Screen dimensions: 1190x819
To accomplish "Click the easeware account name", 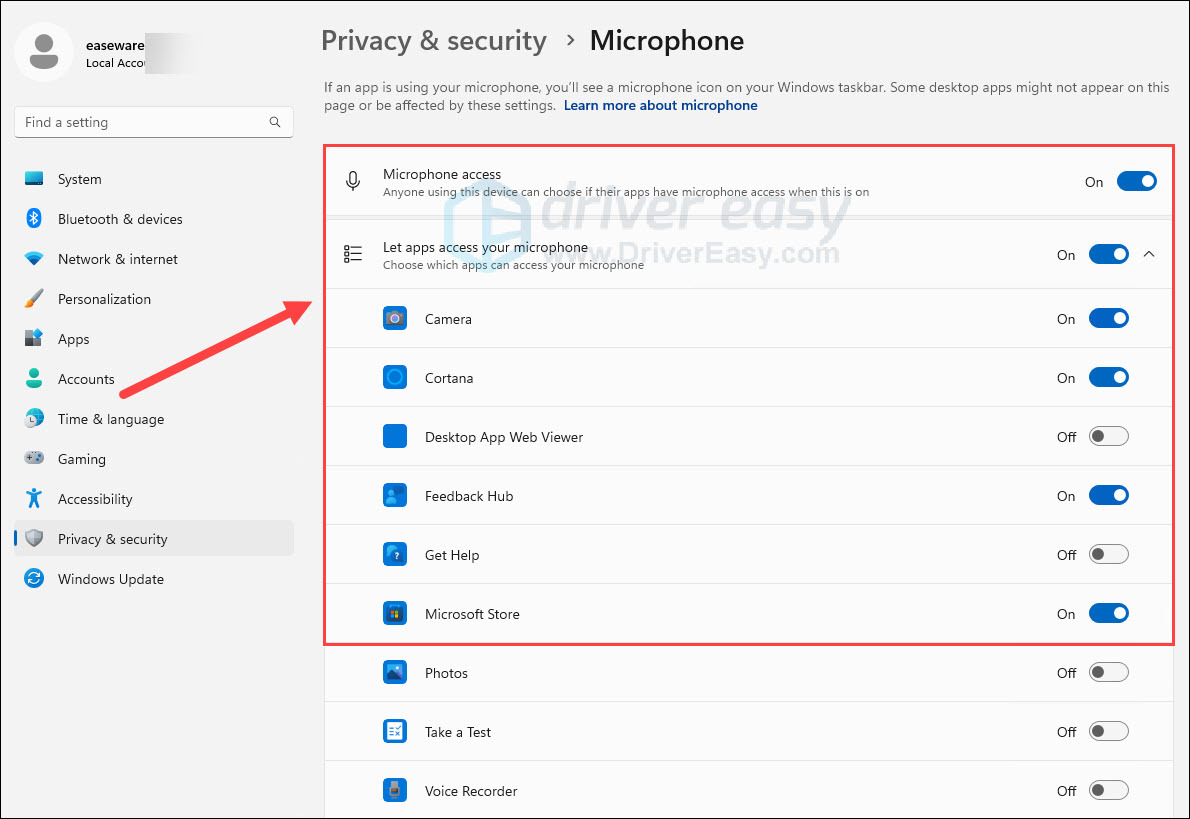I will [115, 45].
